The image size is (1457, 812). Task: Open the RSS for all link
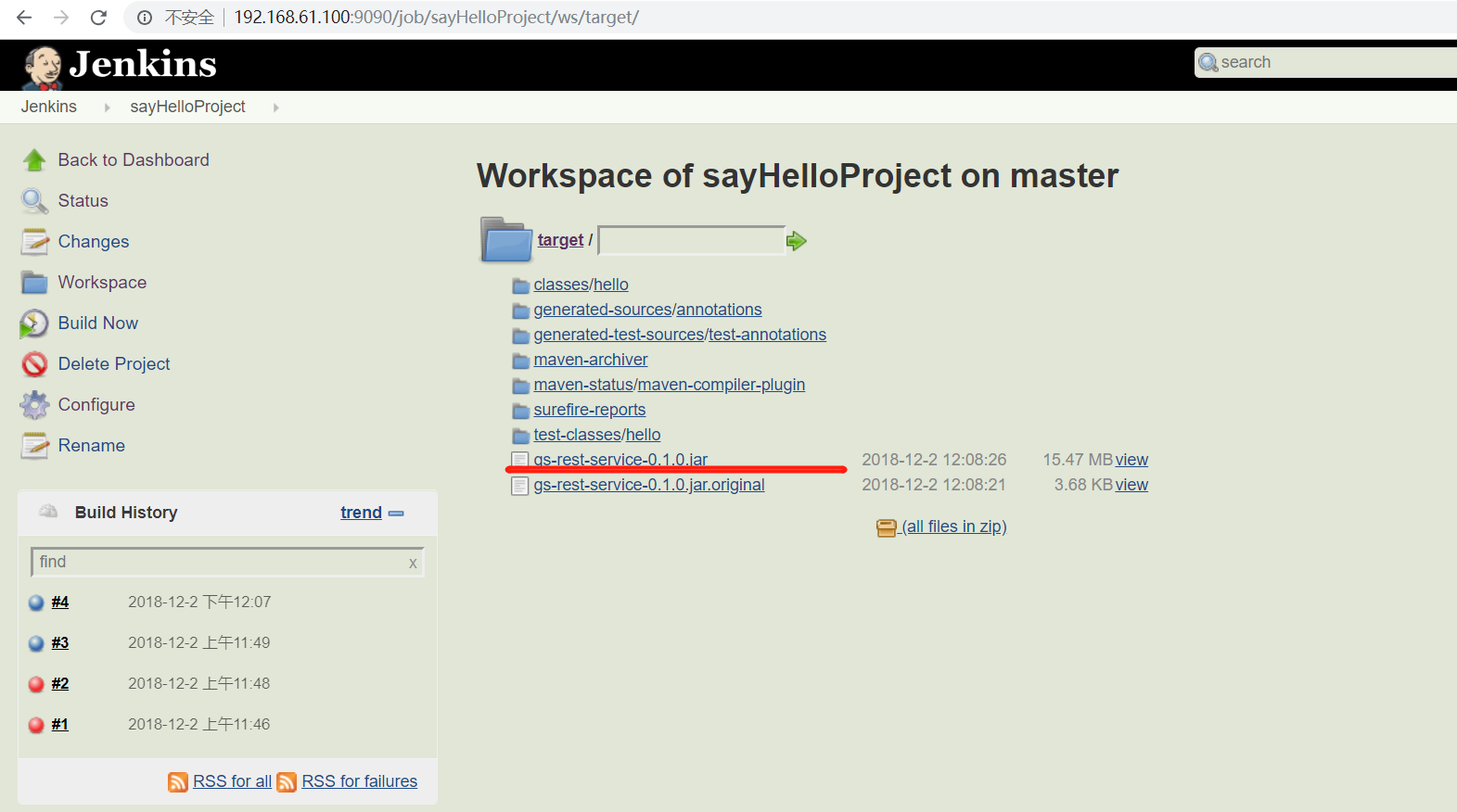[x=232, y=781]
